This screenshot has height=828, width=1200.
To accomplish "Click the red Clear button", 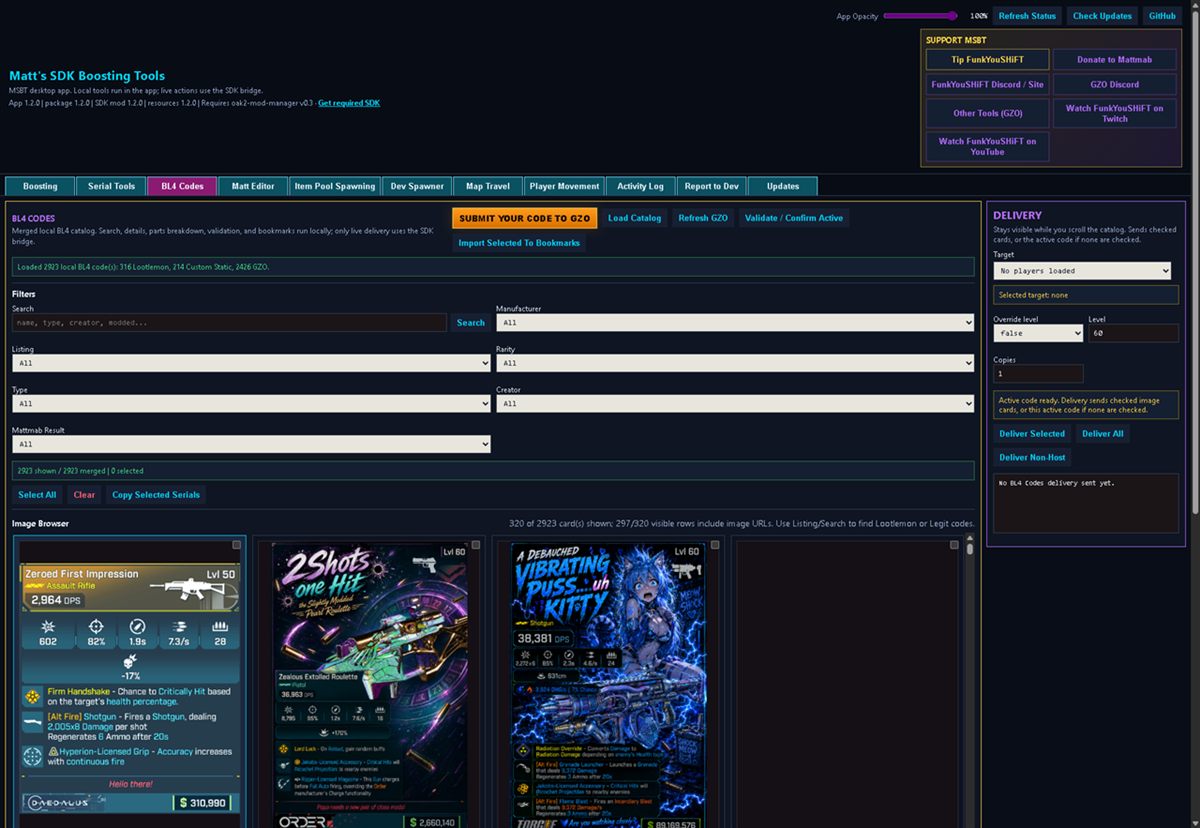I will 85,495.
